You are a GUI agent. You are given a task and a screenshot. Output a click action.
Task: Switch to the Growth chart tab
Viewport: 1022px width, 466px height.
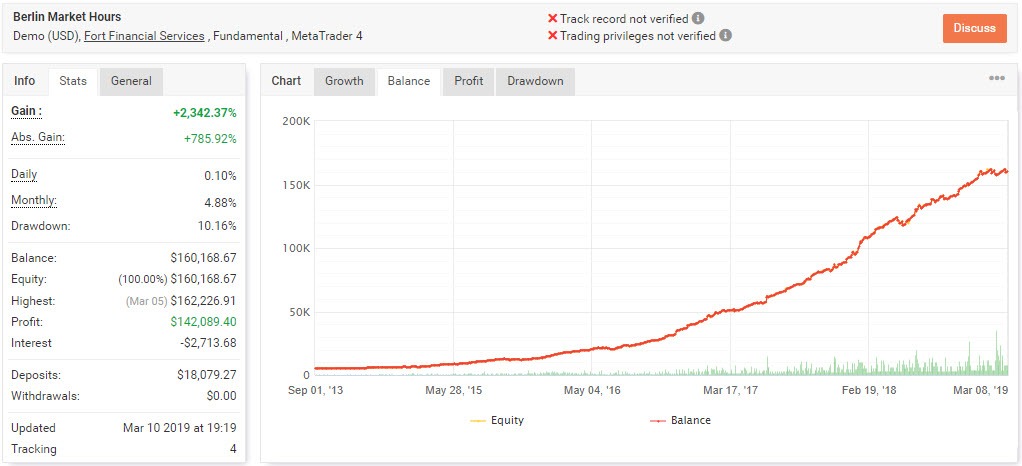click(x=344, y=81)
